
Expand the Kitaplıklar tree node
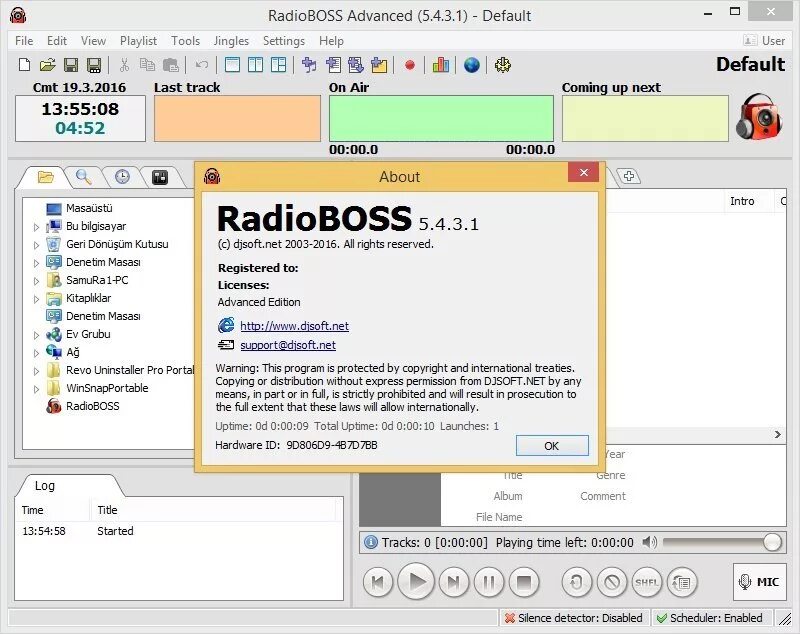click(x=36, y=299)
